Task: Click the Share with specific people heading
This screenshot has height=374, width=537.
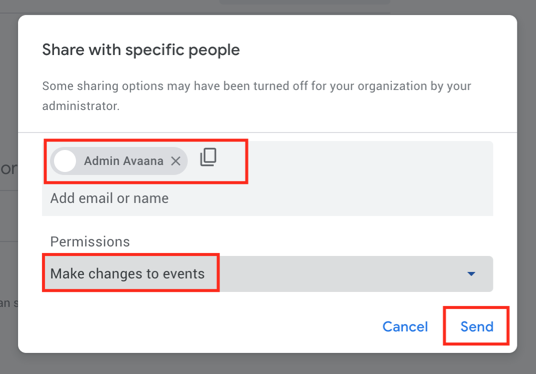Action: 141,50
